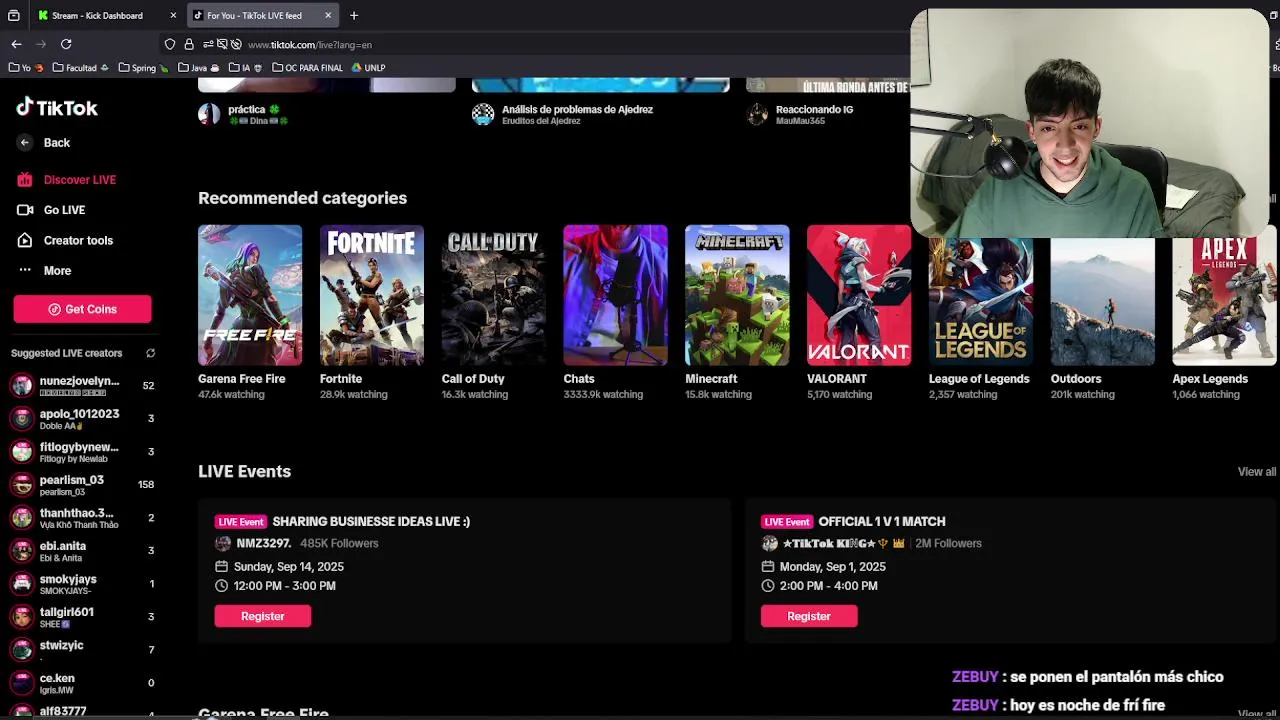
Task: Open site permissions icon in address bar
Action: pyautogui.click(x=208, y=44)
